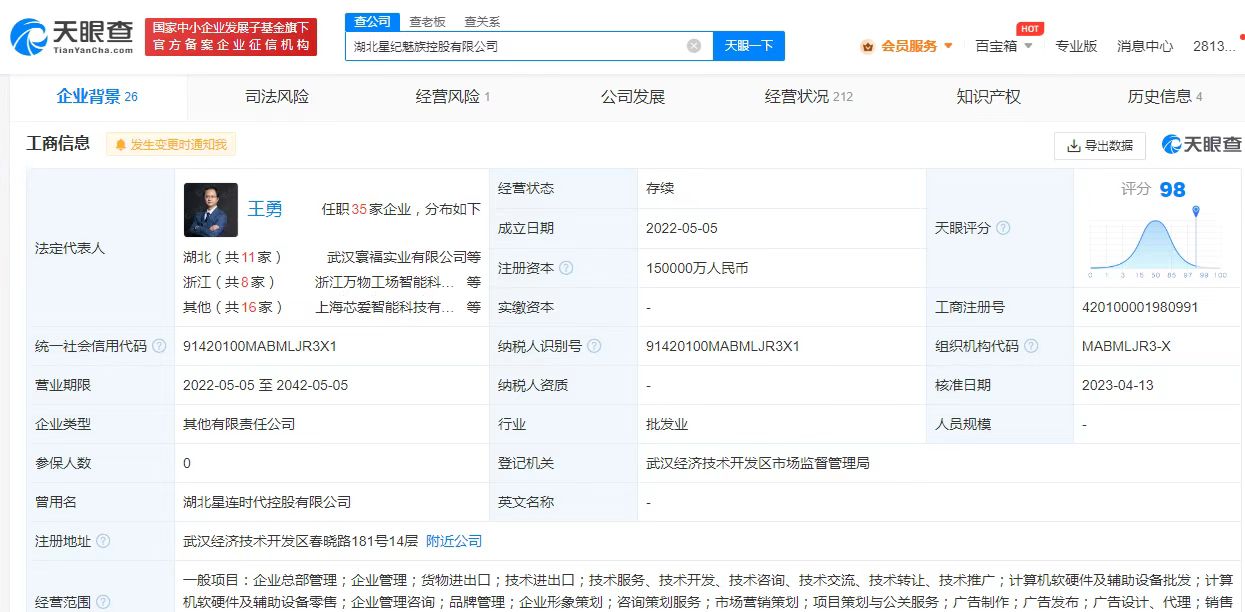
Task: Click the organization code MABMLJR3-X
Action: tap(1126, 346)
